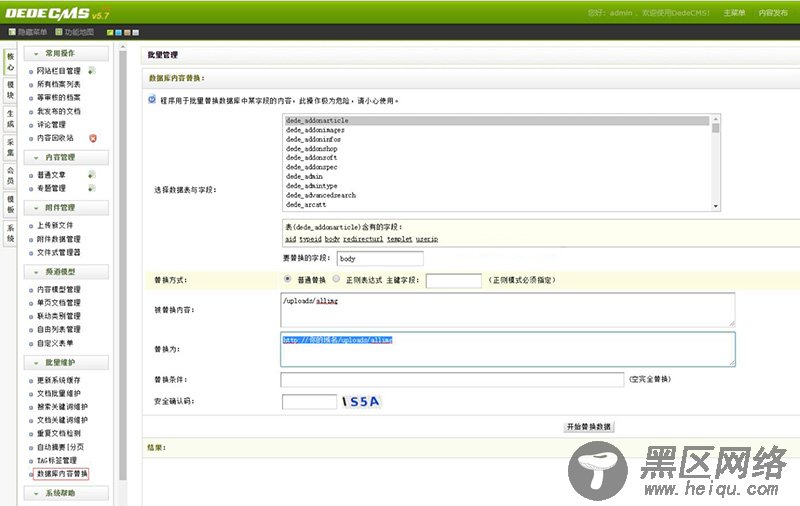Image resolution: width=800 pixels, height=506 pixels.
Task: Click the DedeCMS logo
Action: [57, 13]
